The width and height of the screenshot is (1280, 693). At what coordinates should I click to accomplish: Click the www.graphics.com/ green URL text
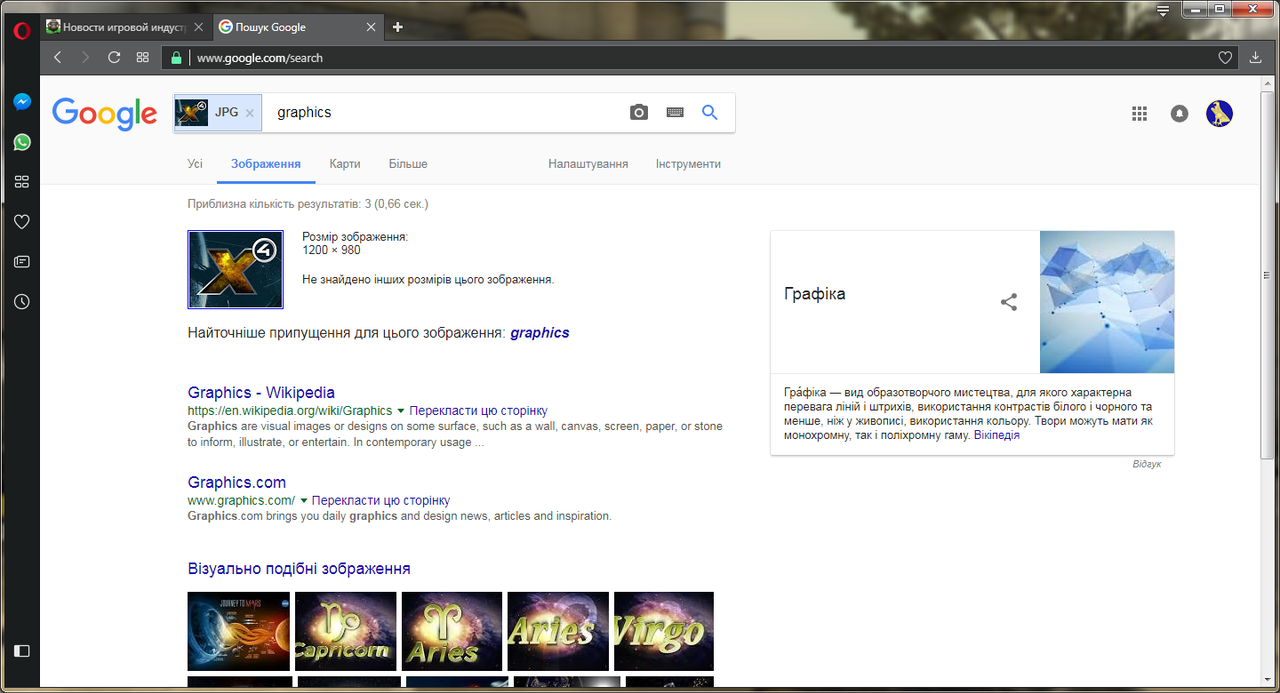click(x=241, y=500)
